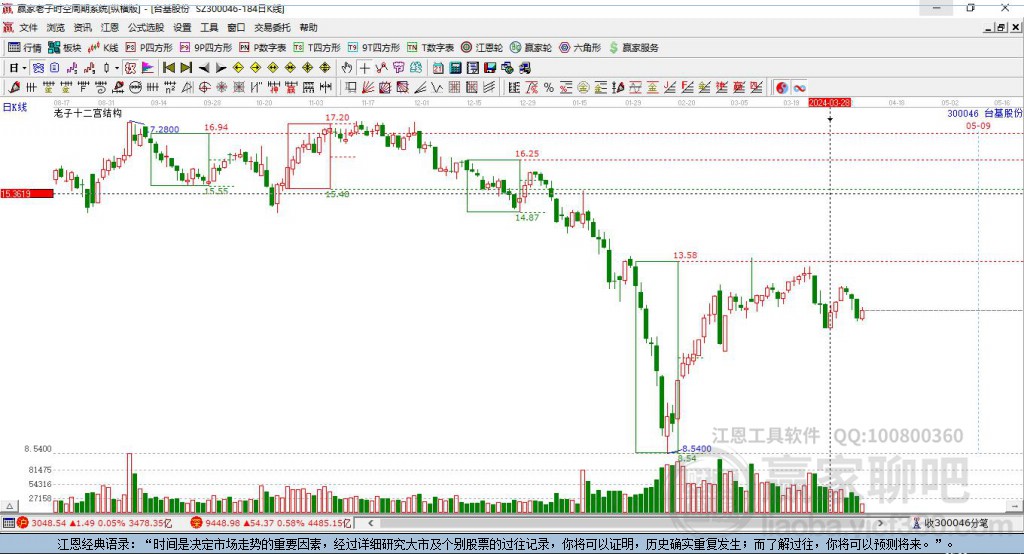Viewport: 1024px width, 554px height.
Task: Step chart left with black left triangle
Action: point(204,68)
